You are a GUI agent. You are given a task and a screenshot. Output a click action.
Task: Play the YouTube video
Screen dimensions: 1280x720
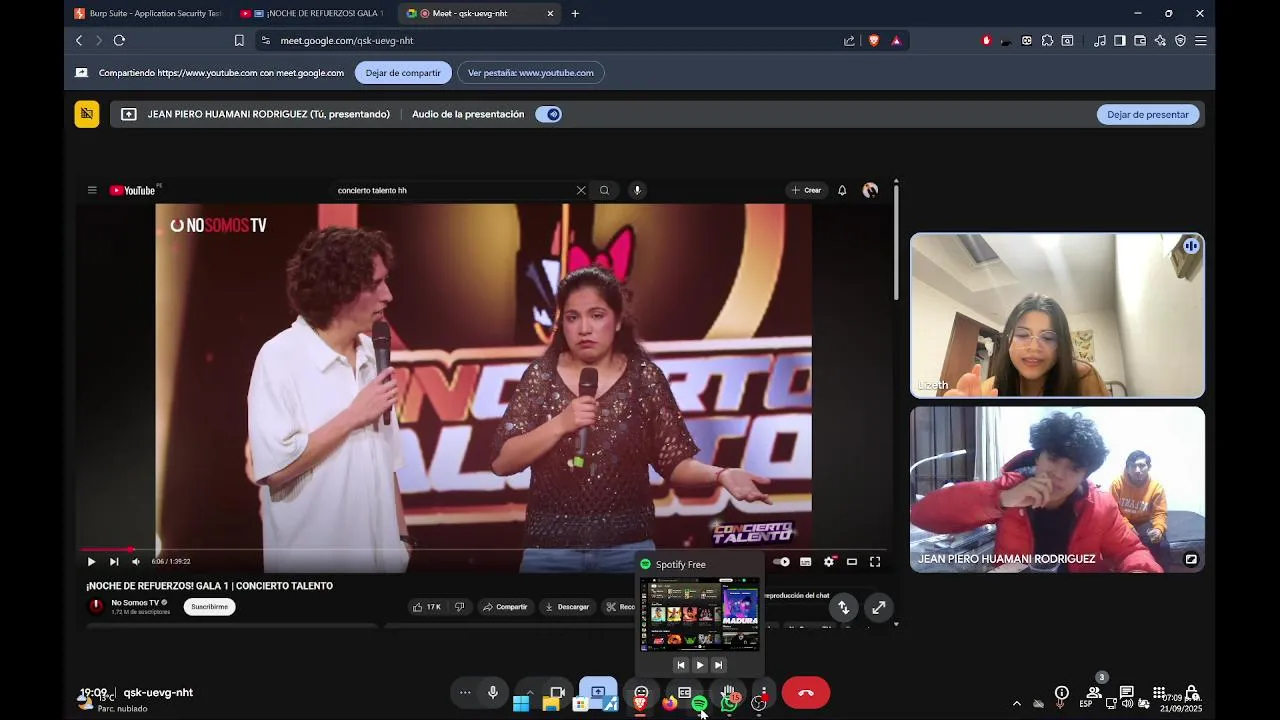tap(91, 561)
